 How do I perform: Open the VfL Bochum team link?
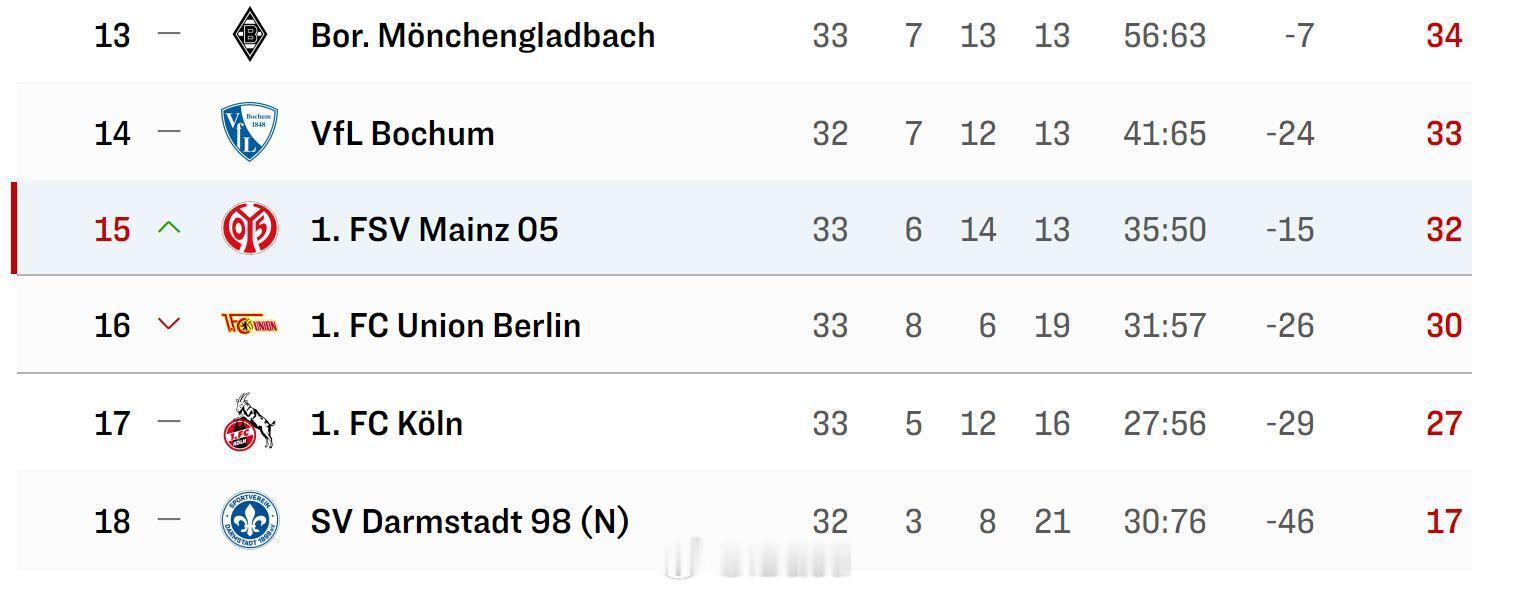click(402, 134)
